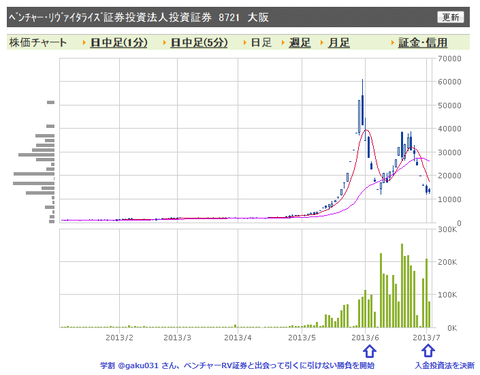Click the 20000 price axis label
The width and height of the screenshot is (480, 375).
[x=449, y=176]
